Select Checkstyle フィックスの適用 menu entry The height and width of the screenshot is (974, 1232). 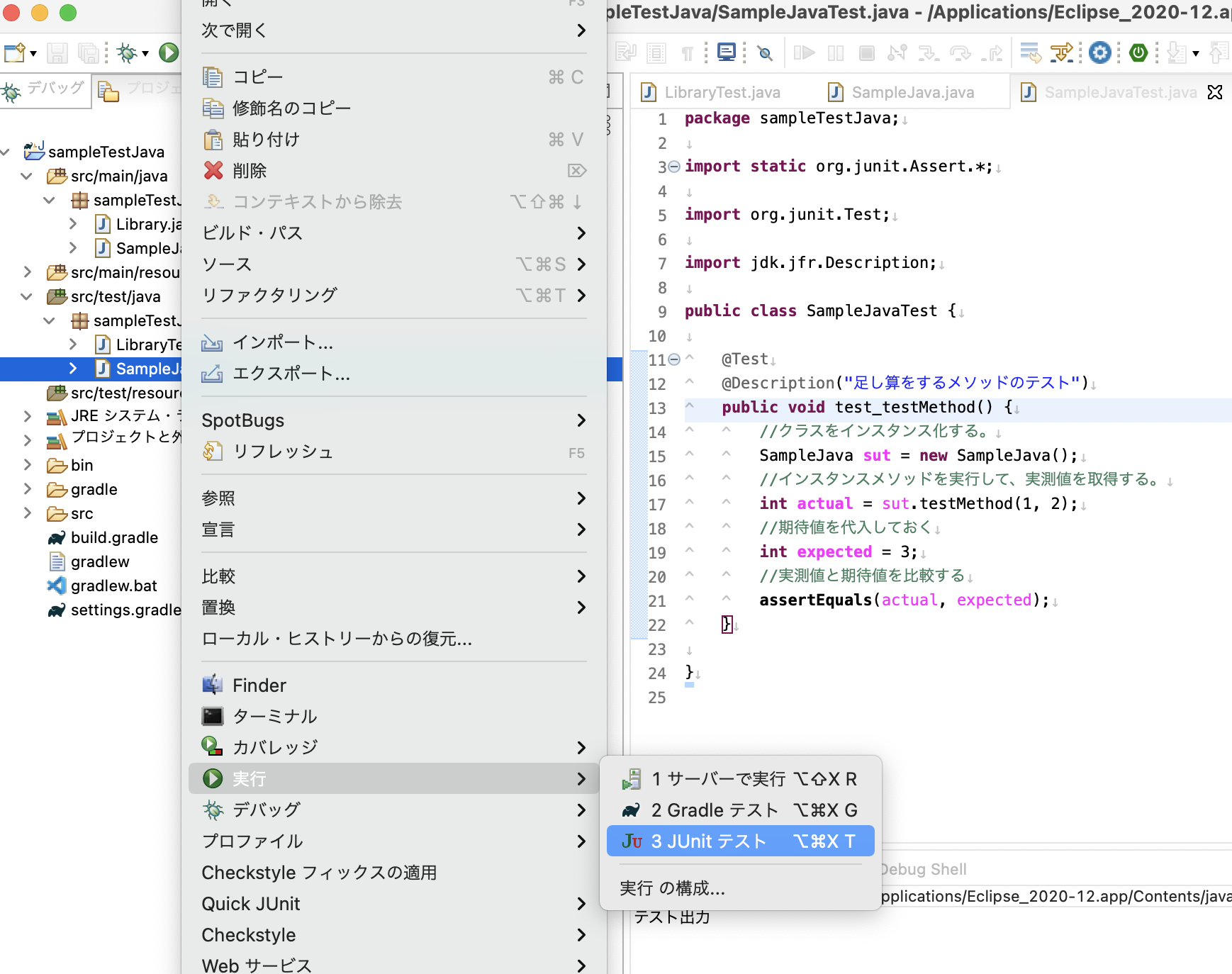(x=394, y=872)
